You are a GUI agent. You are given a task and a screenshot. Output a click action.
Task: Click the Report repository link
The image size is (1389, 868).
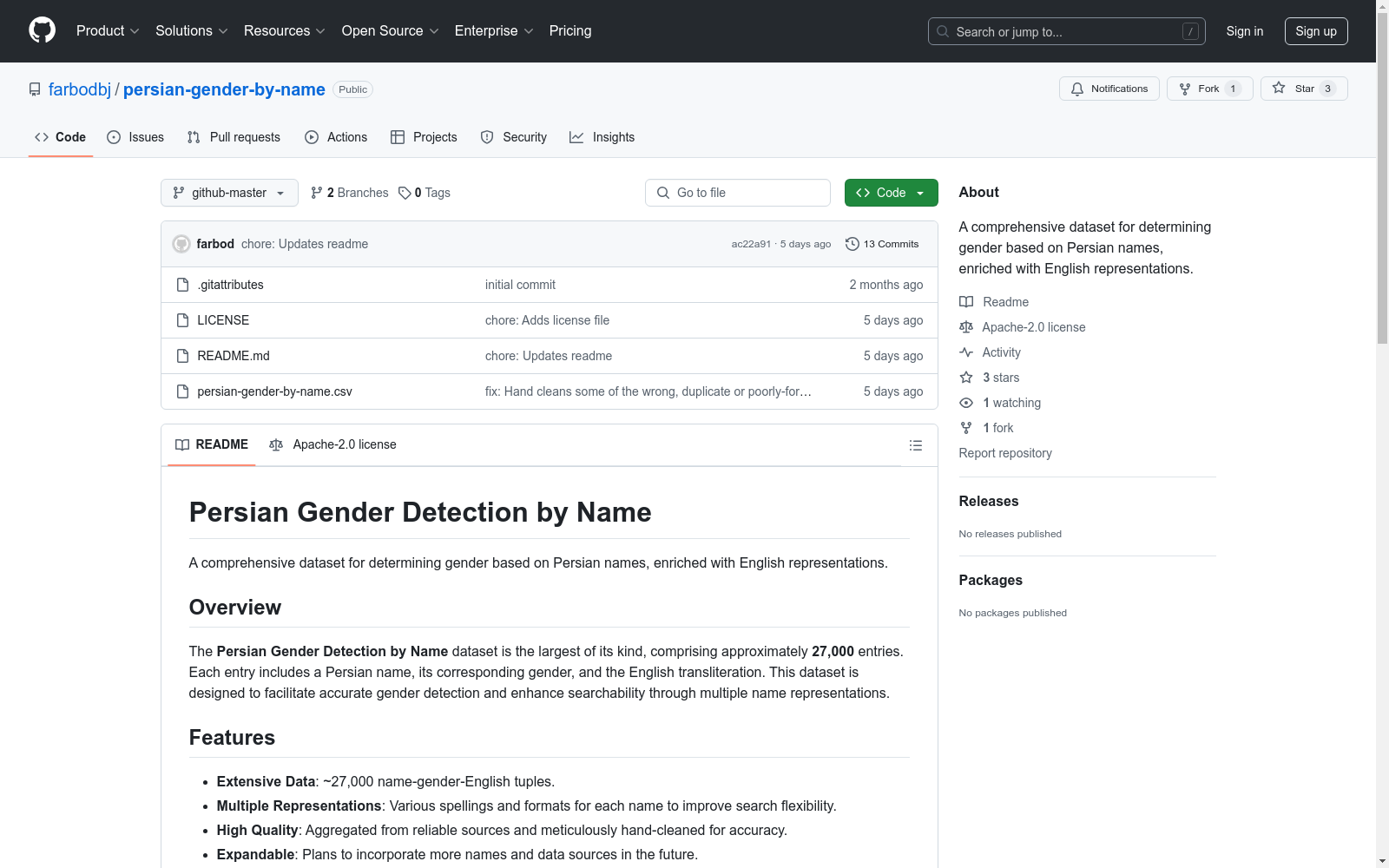coord(1005,453)
